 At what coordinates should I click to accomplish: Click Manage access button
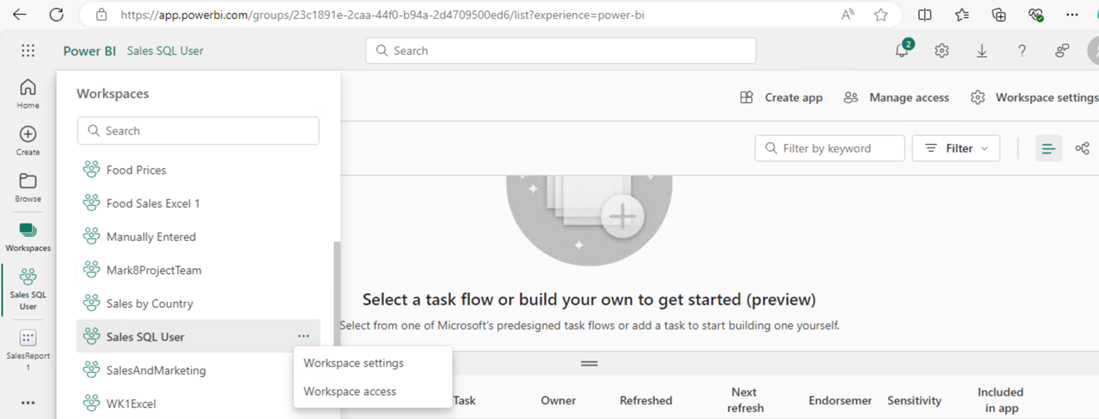coord(896,97)
